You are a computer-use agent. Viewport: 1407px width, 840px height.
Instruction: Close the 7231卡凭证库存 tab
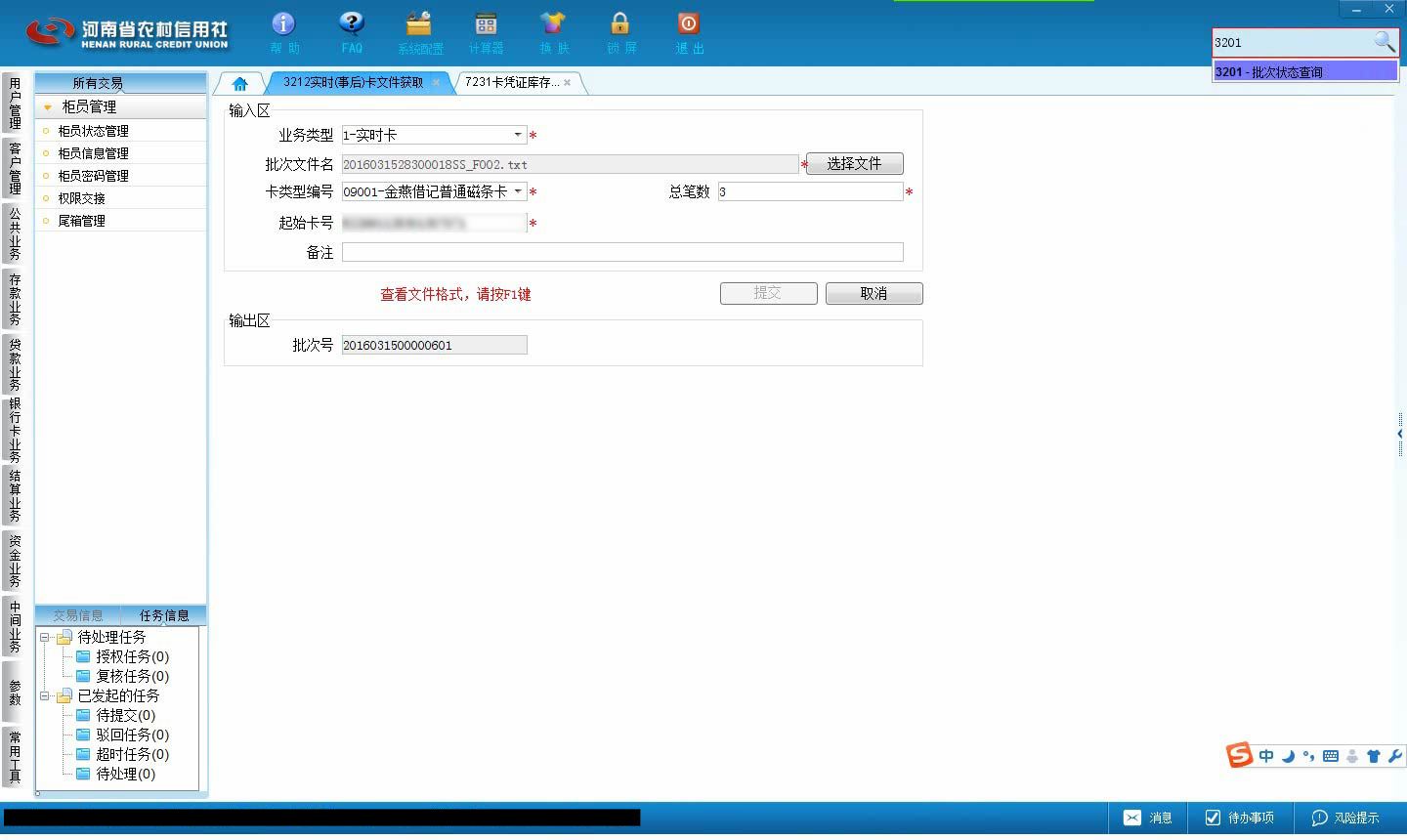[x=567, y=83]
